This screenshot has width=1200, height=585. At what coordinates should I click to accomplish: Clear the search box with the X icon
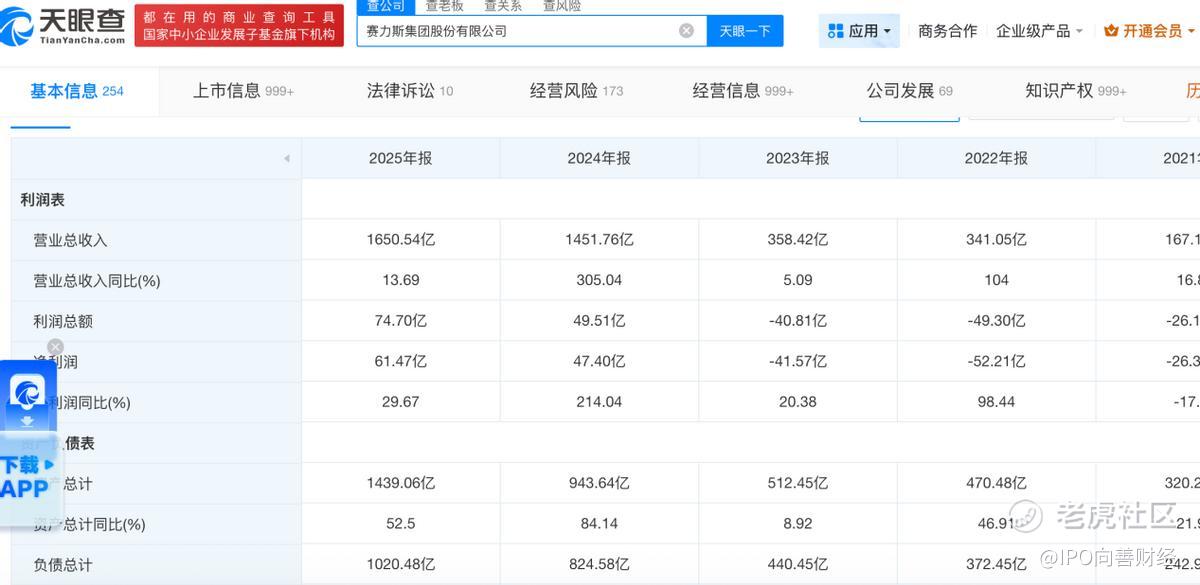pyautogui.click(x=686, y=31)
